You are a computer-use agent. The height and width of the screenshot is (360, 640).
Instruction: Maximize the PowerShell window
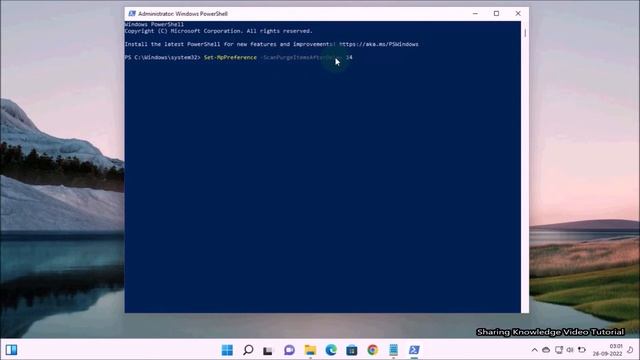pyautogui.click(x=496, y=13)
